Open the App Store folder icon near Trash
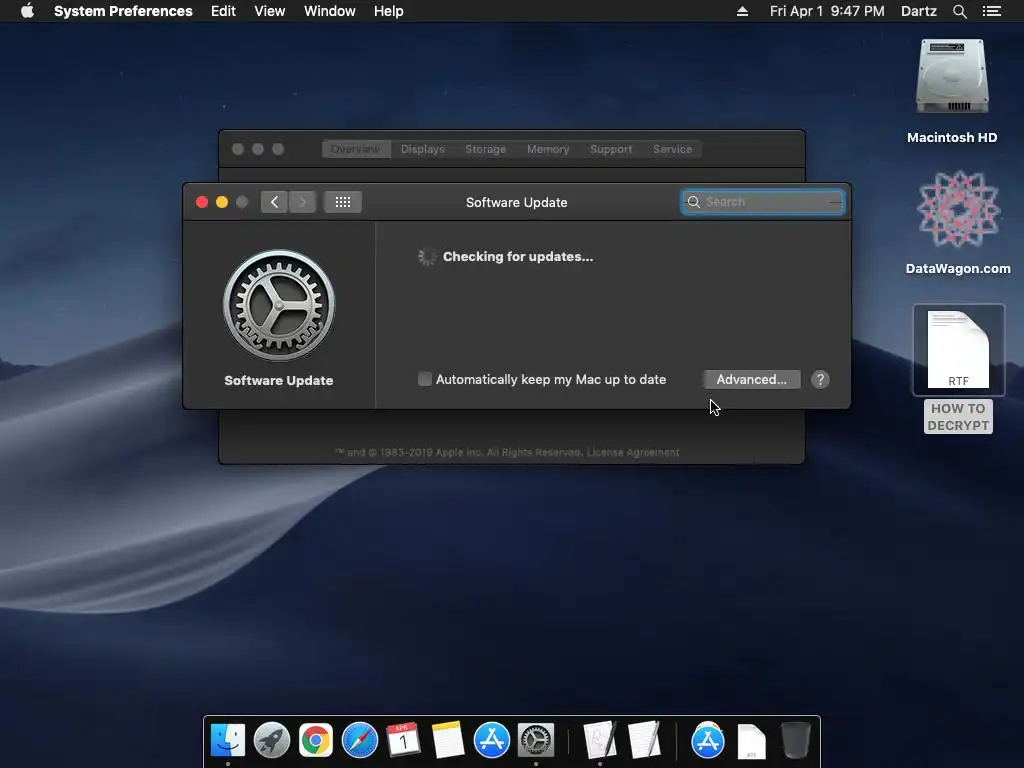 707,740
